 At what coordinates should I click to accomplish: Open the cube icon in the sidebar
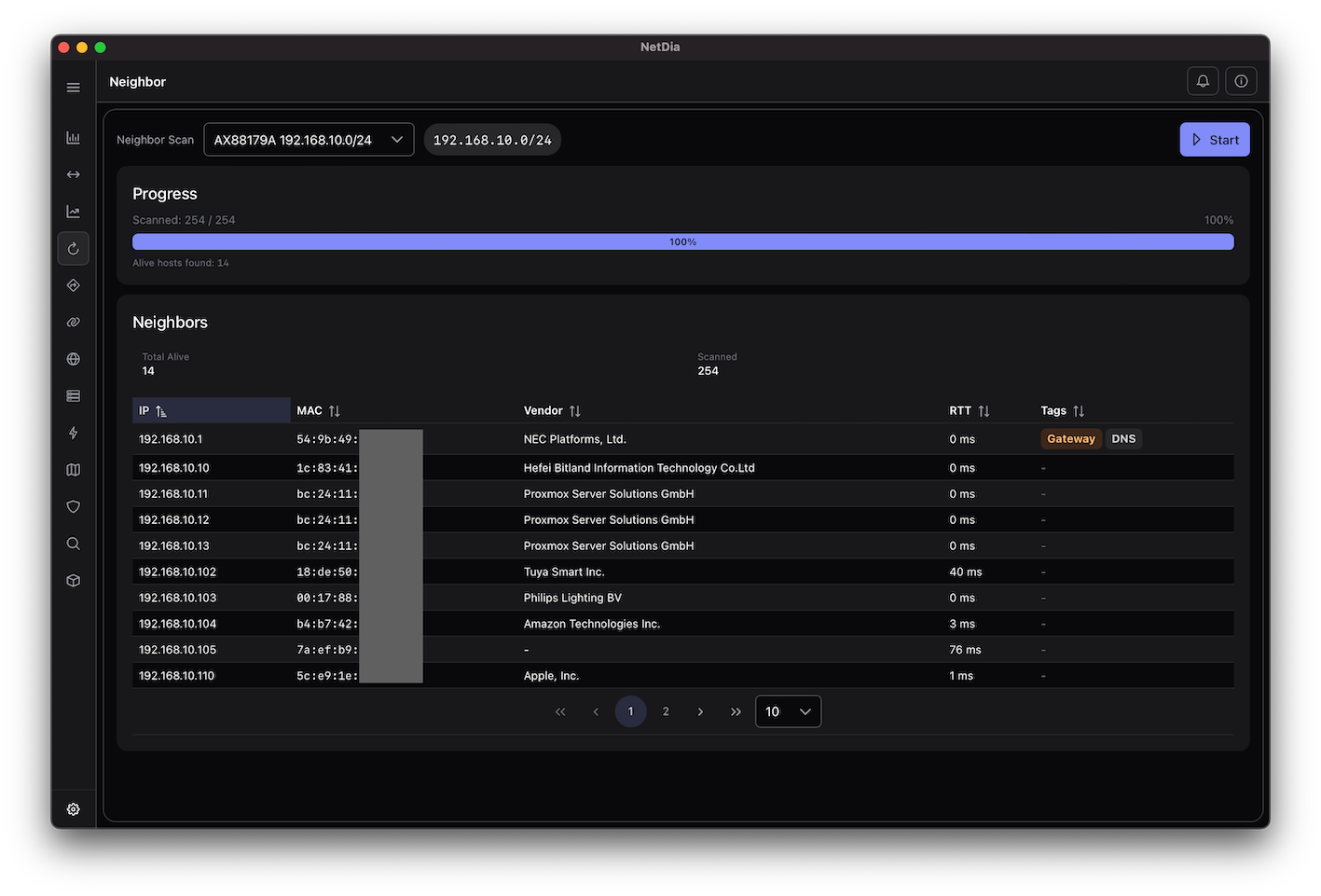point(73,581)
